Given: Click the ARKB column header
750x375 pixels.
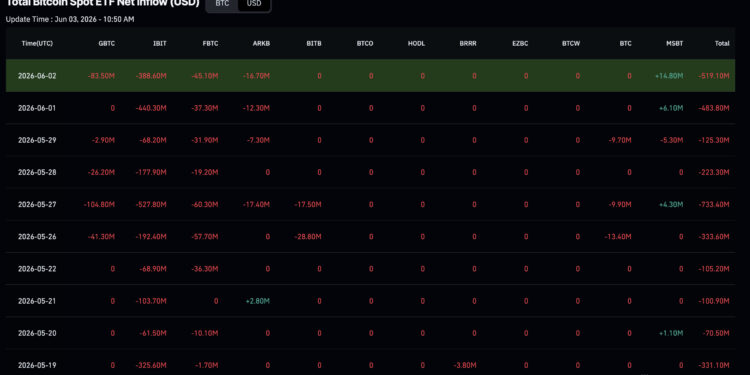Looking at the screenshot, I should (262, 44).
